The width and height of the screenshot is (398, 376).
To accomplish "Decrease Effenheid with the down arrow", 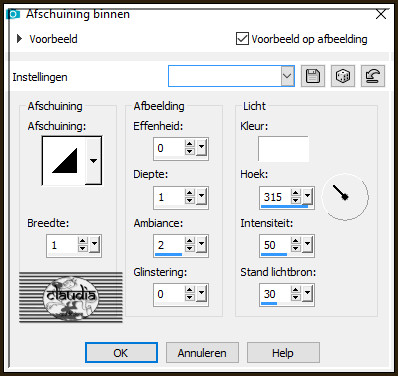I will pos(190,152).
